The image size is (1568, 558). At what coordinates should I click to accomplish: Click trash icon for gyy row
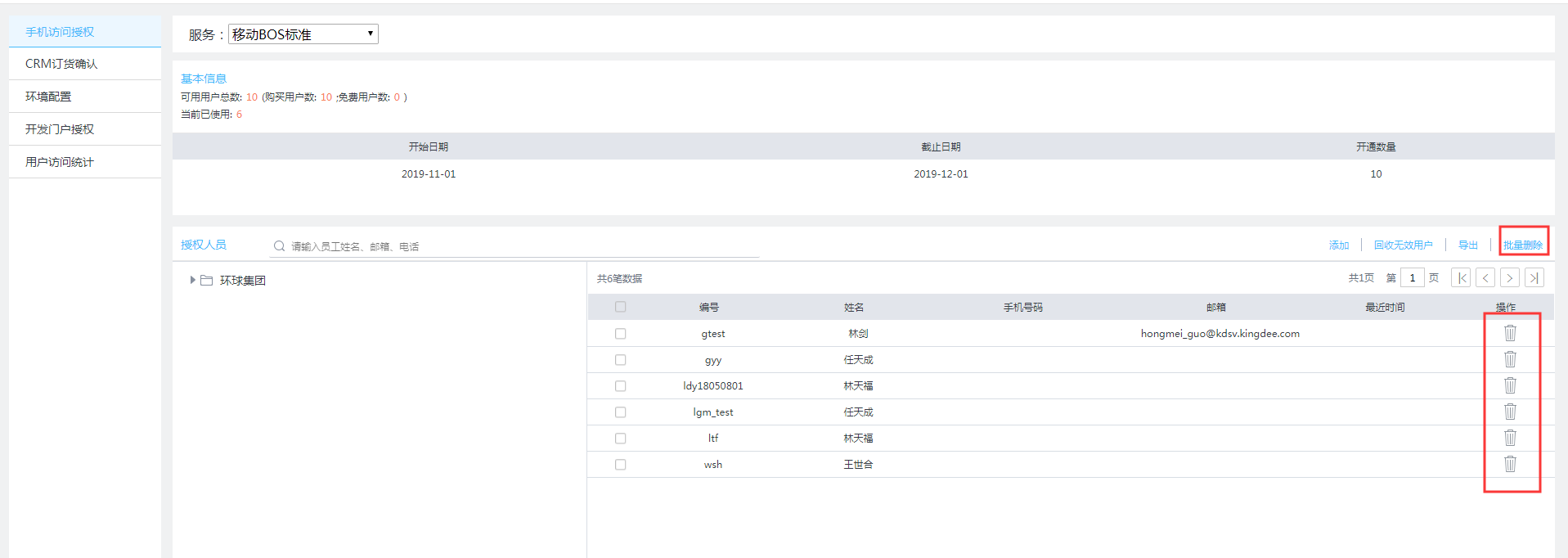[1510, 359]
